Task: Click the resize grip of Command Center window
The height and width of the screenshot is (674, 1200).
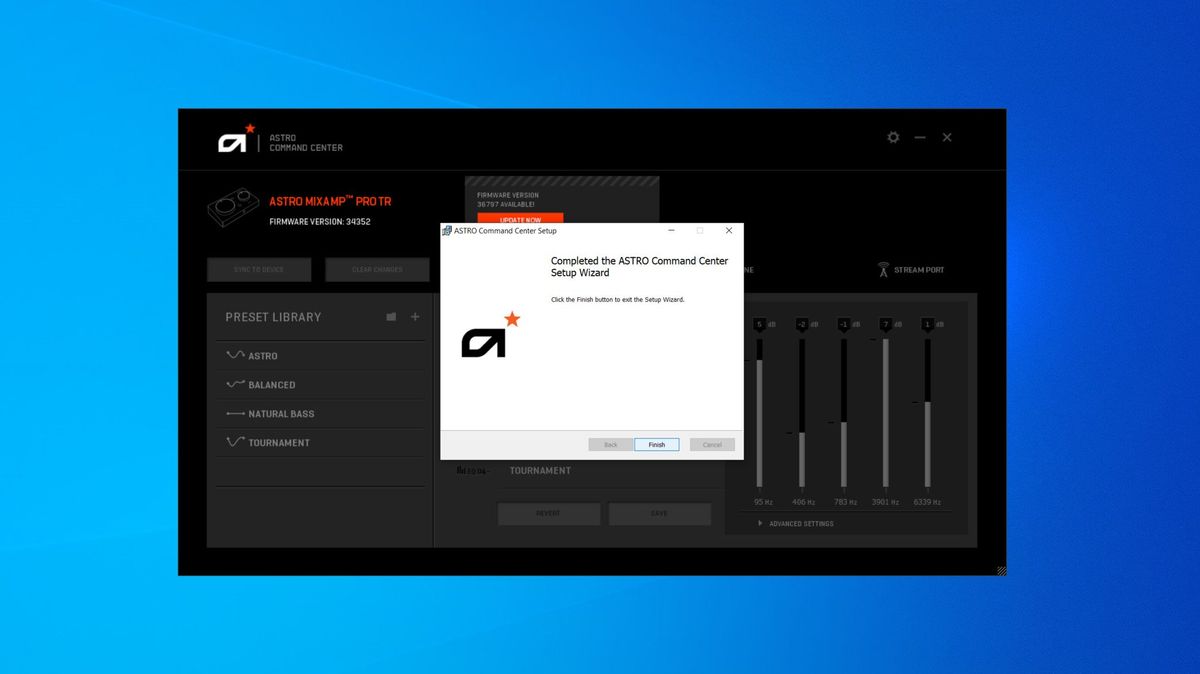Action: [1001, 570]
